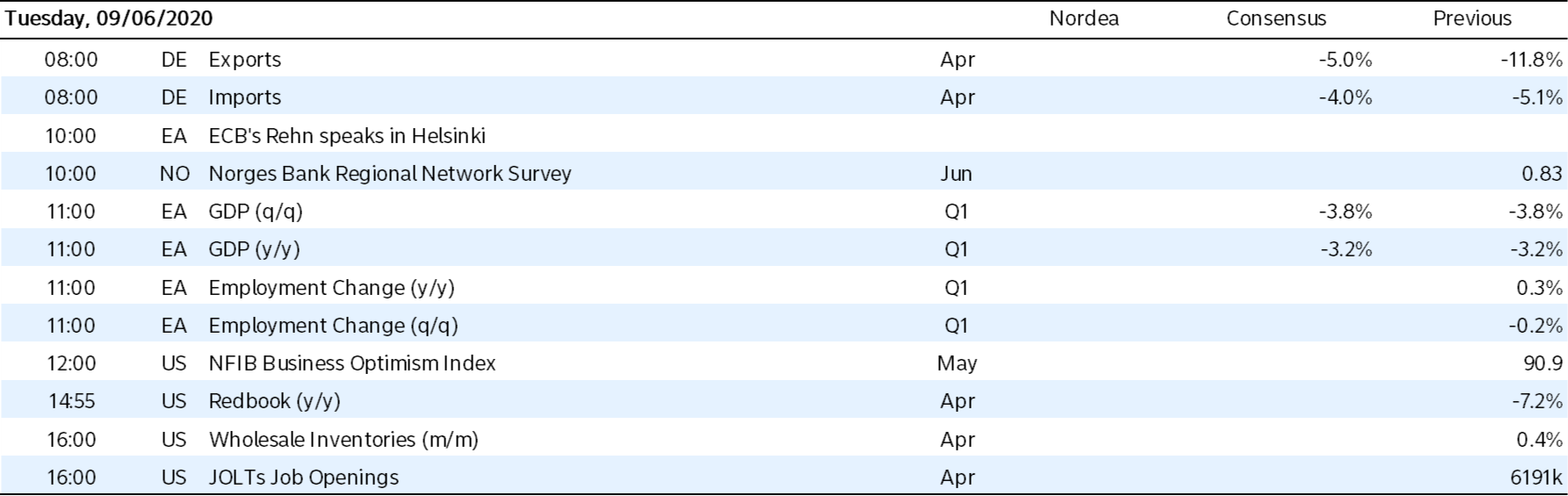This screenshot has height=496, width=1568.
Task: Select the GDP (y/y) event name
Action: point(254,249)
